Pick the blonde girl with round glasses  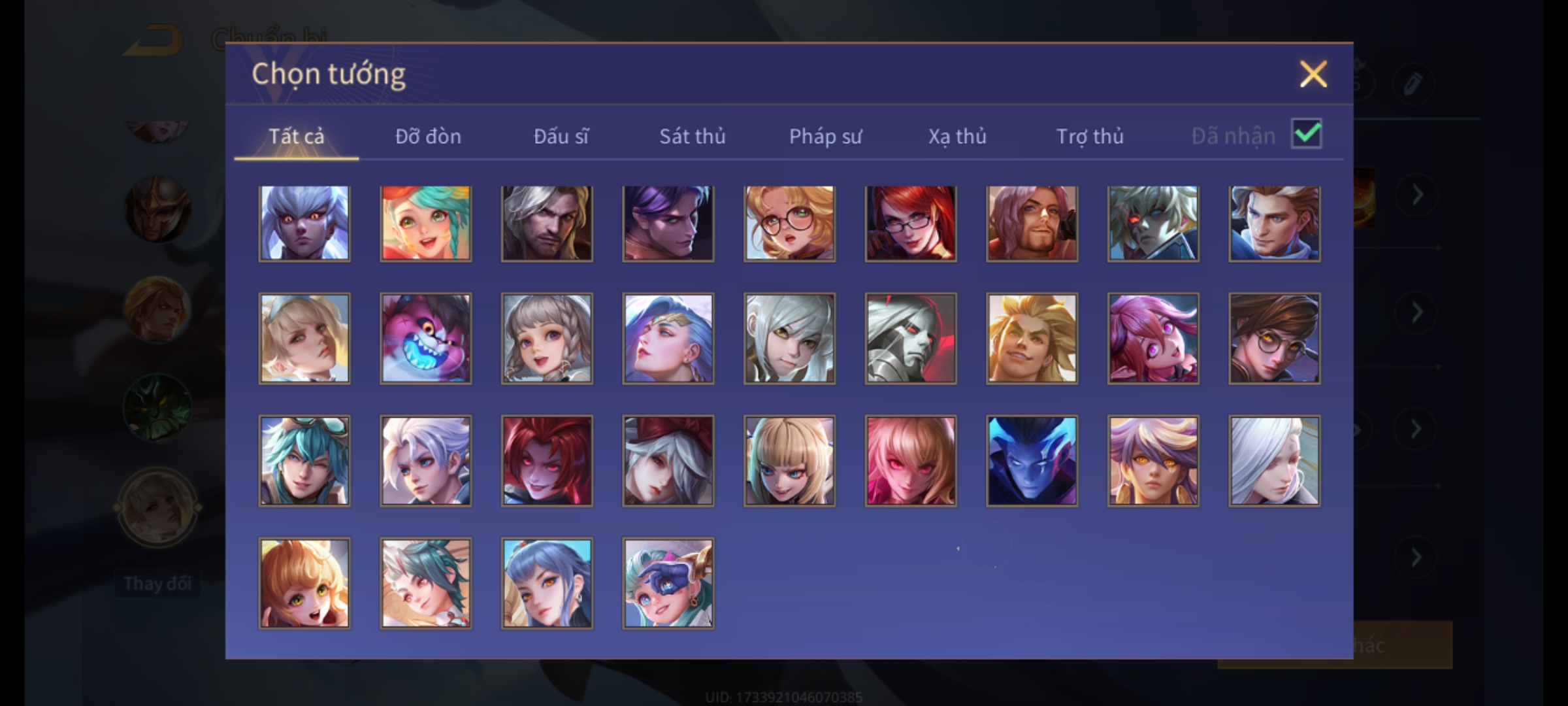(x=789, y=223)
